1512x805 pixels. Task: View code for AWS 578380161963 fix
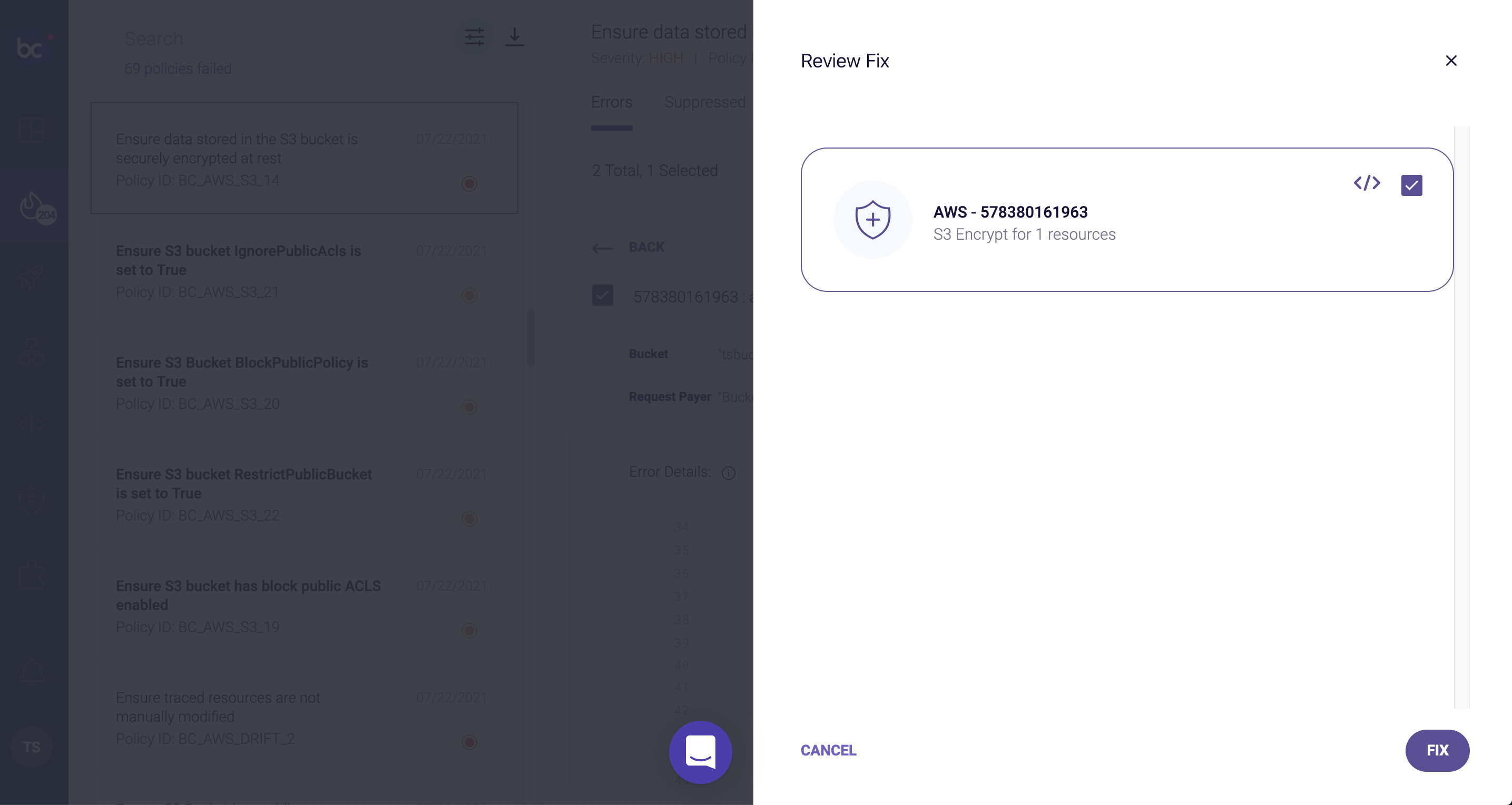coord(1367,183)
